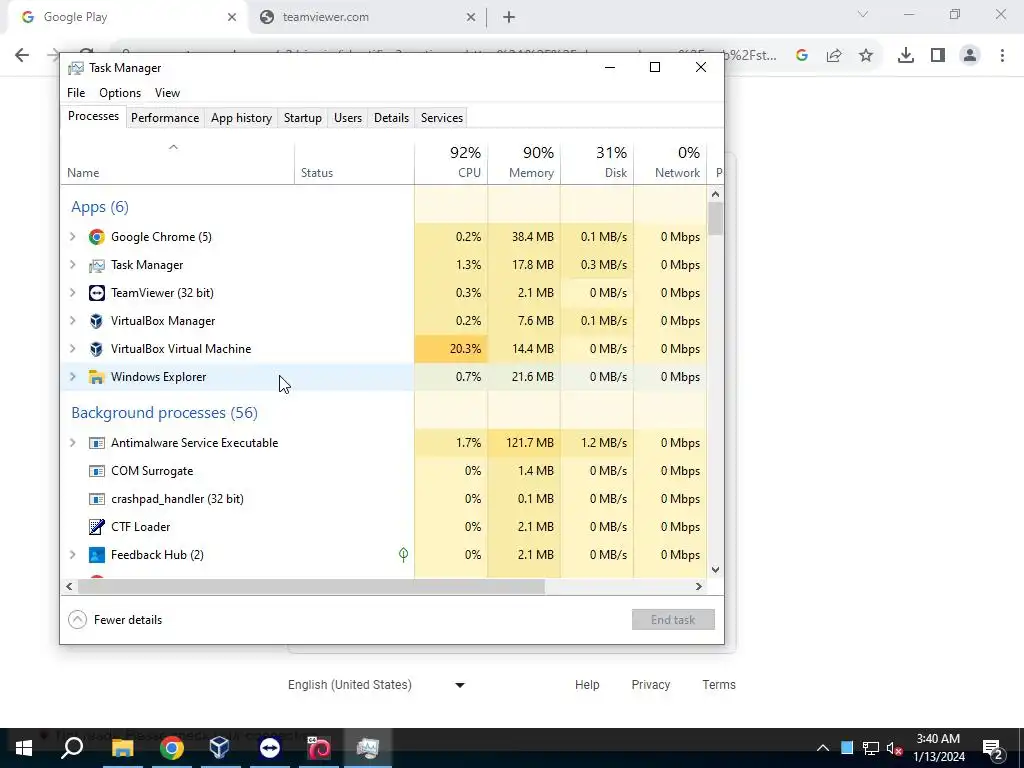Click the Antimalware Service Executable icon
Image resolution: width=1024 pixels, height=768 pixels.
97,443
